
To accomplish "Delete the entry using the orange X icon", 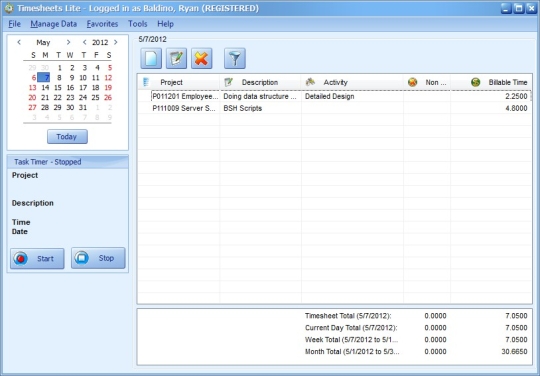I will pos(201,58).
